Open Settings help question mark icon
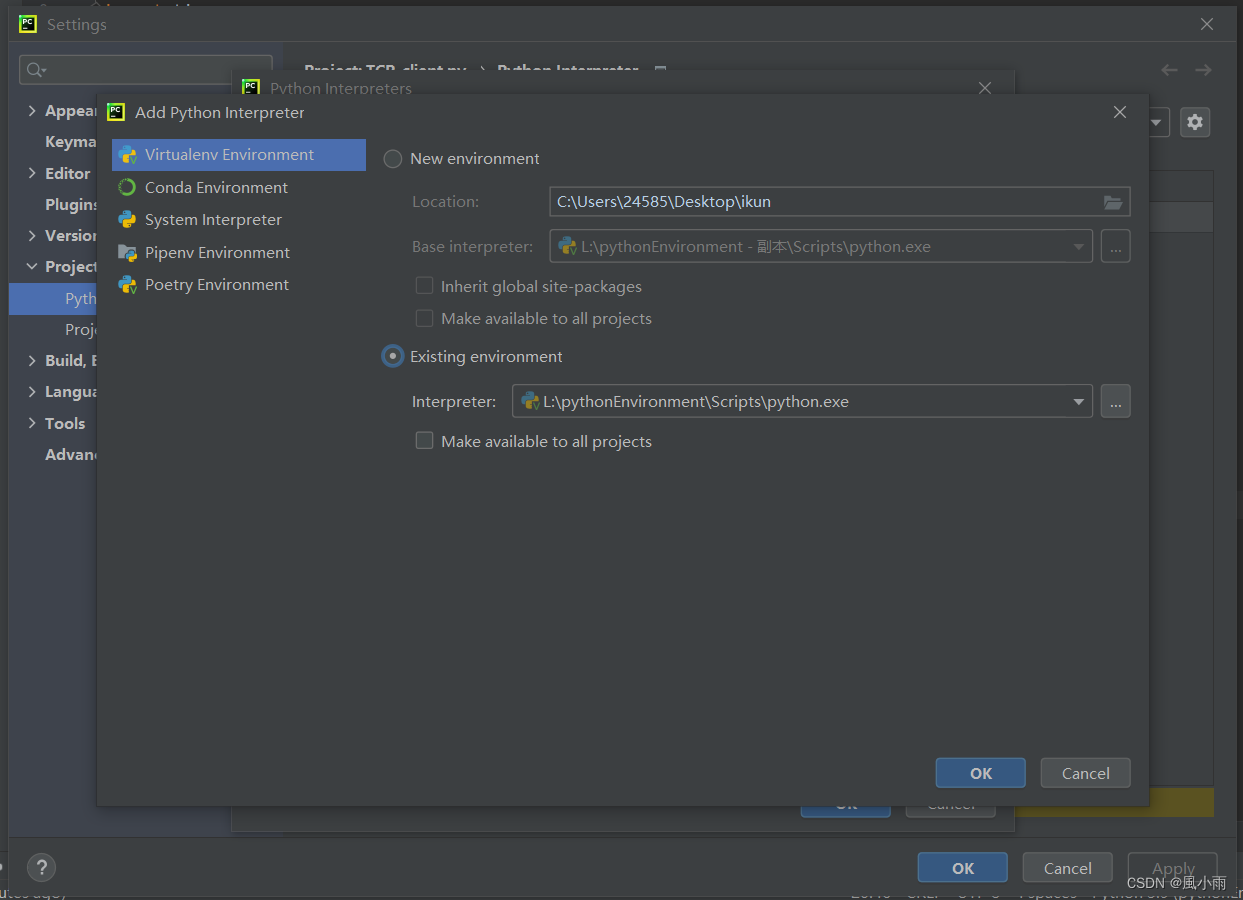The image size is (1243, 900). (x=41, y=867)
